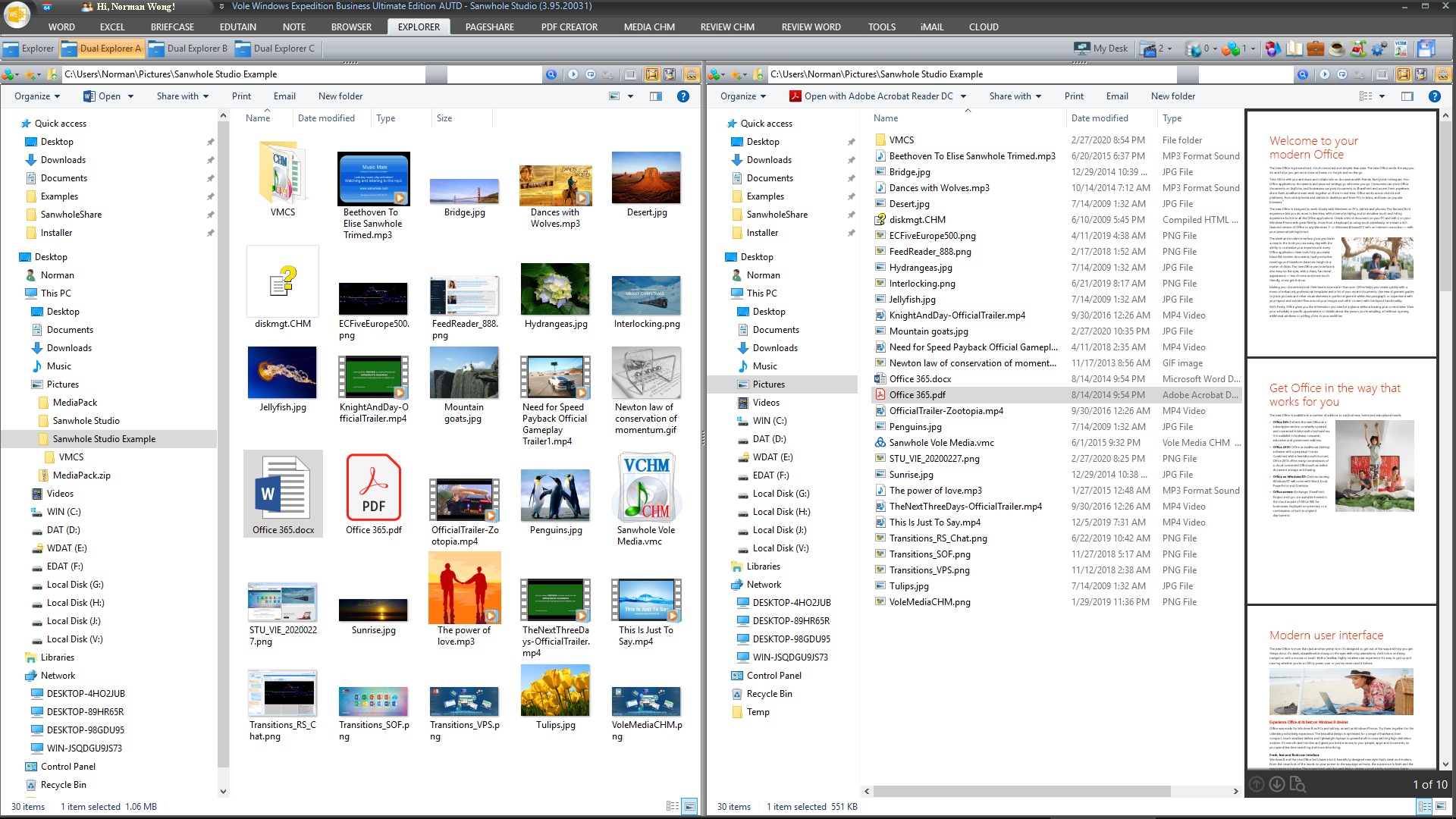Screen dimensions: 1456x819
Task: Click the right explorer horizontal scrollbar
Action: 1021,791
